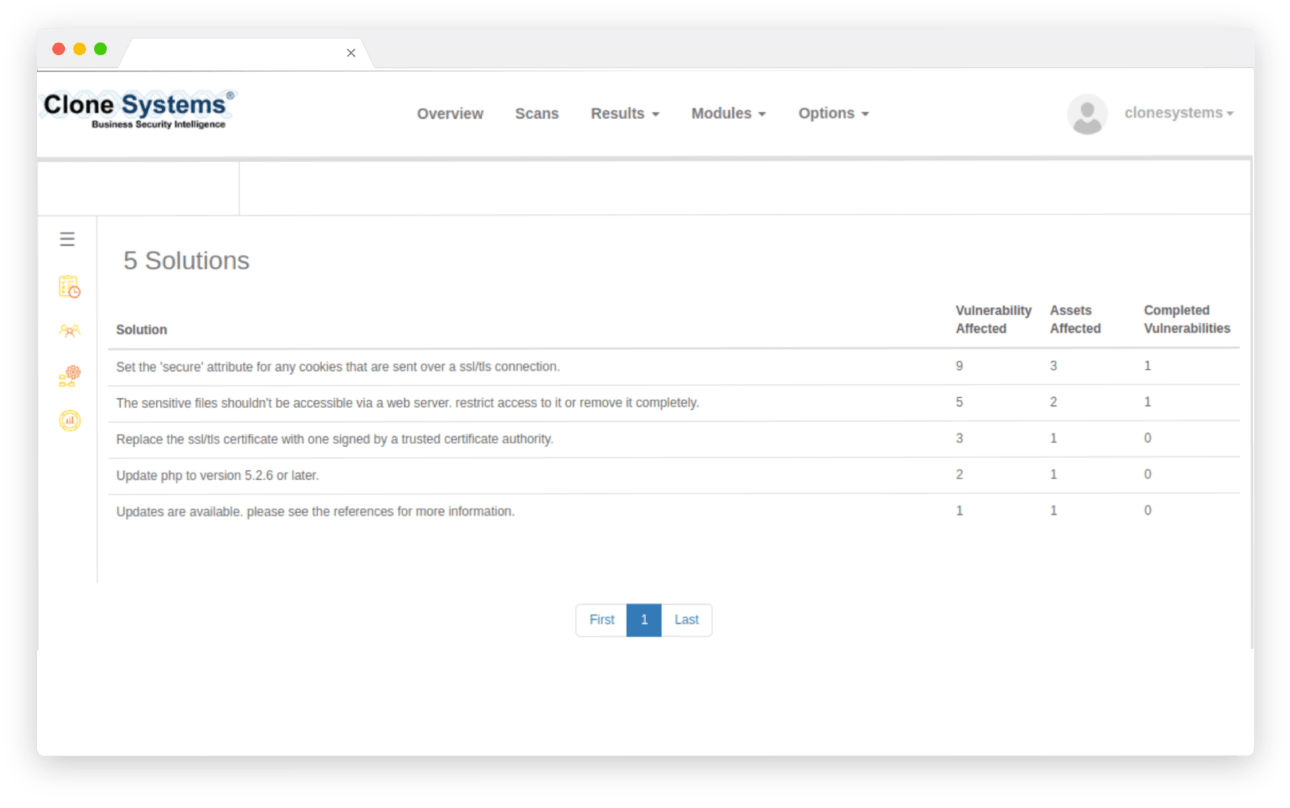Select page 1 in pagination
This screenshot has height=808, width=1290.
click(644, 620)
